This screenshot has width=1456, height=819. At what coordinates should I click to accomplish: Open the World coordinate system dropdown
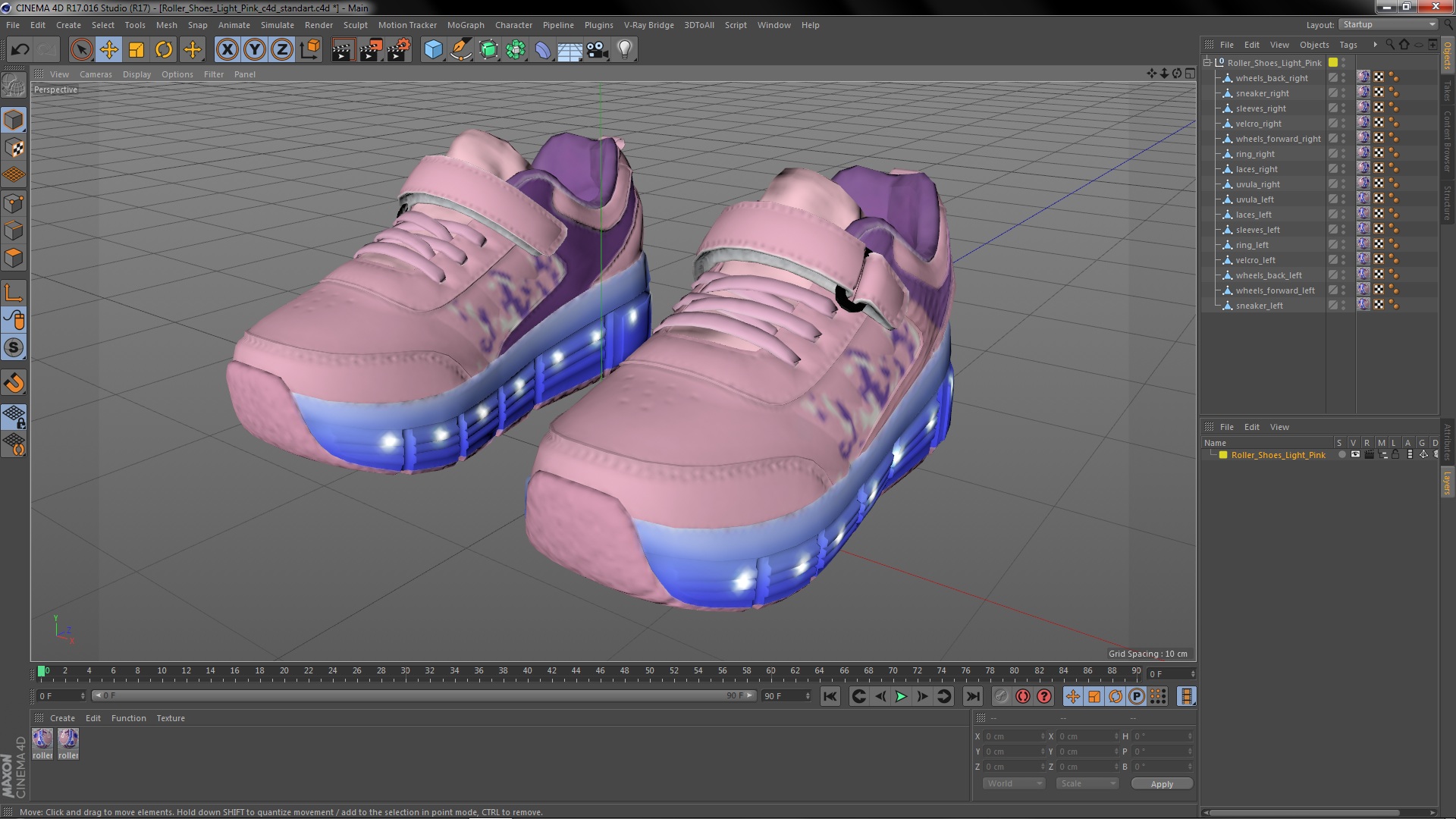coord(1013,783)
